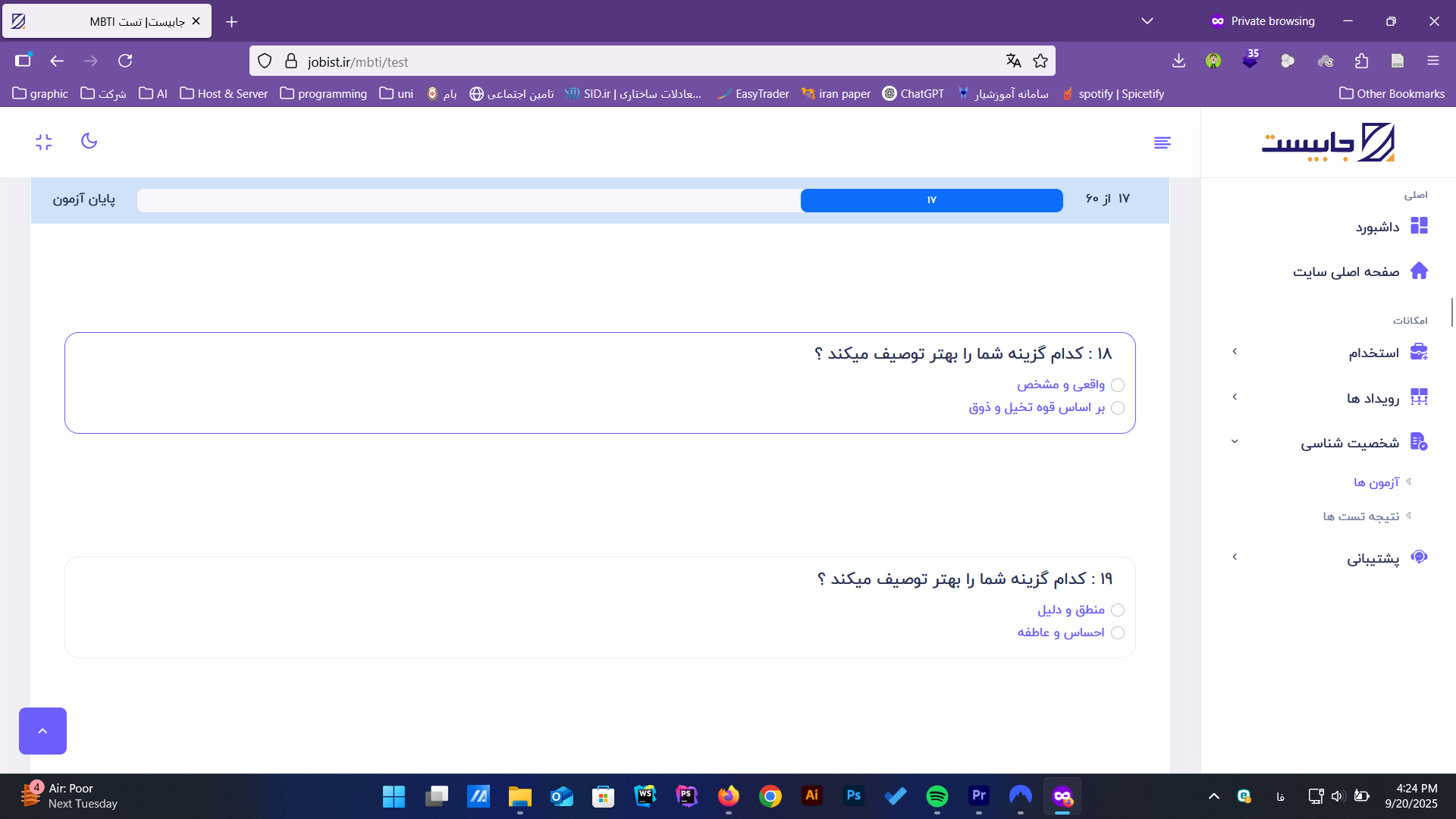This screenshot has width=1456, height=819.
Task: Click پایان آزمون to end the test
Action: [83, 199]
